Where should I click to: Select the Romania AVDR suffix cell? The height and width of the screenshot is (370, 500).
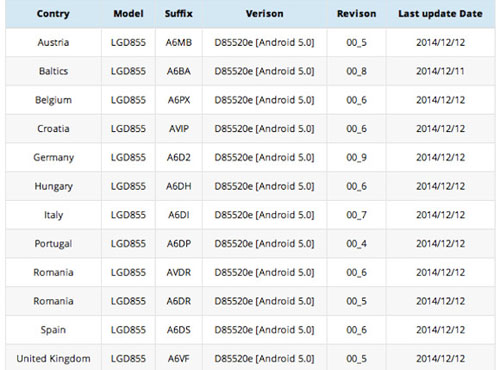coord(179,272)
